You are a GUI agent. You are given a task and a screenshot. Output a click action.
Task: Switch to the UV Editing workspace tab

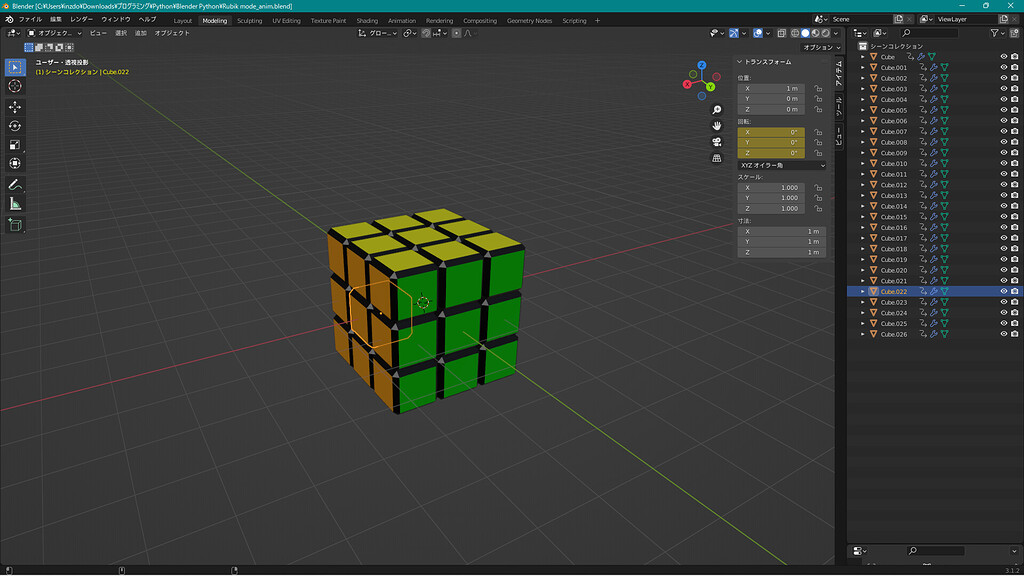coord(287,19)
